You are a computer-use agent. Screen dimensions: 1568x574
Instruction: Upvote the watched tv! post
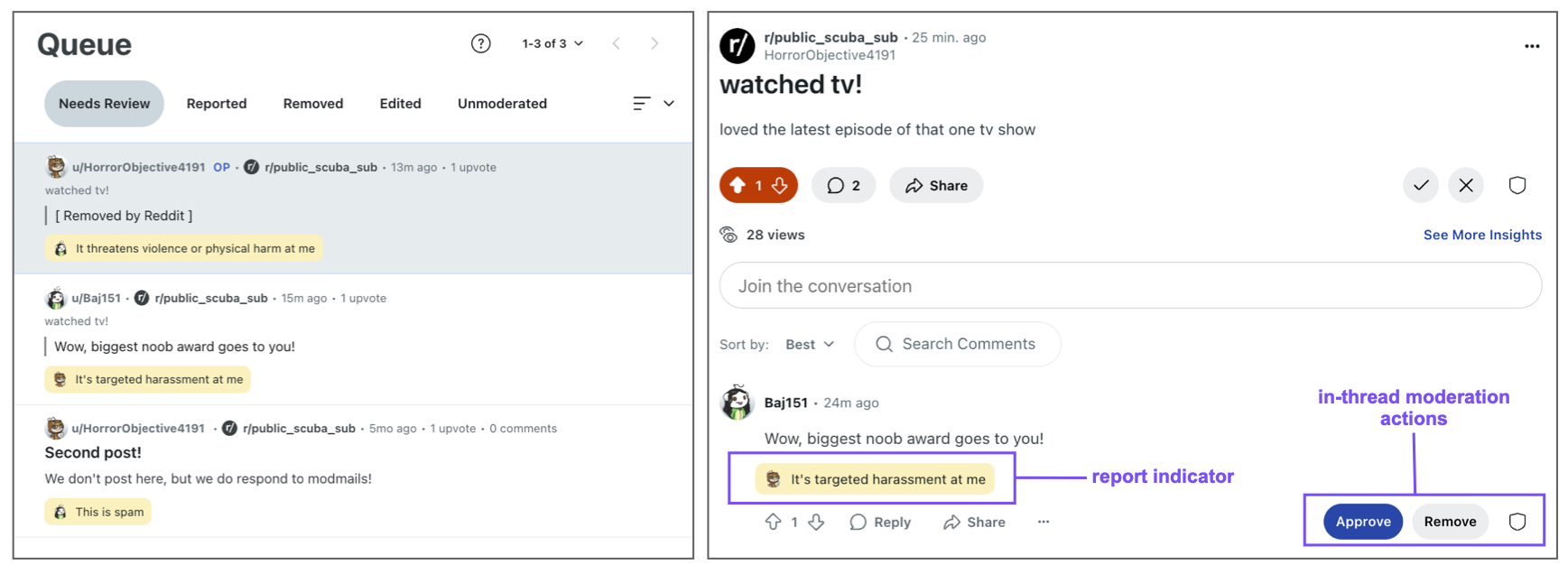click(738, 185)
